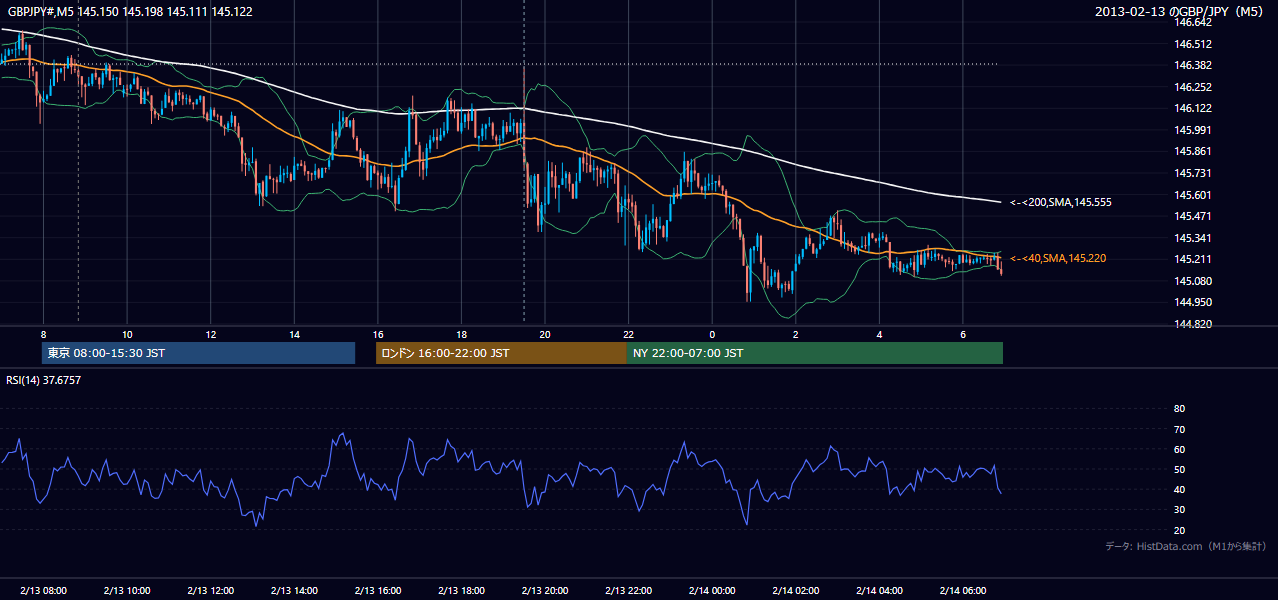Click the 2/14 00:00 time label
The width and height of the screenshot is (1278, 600).
click(x=712, y=591)
